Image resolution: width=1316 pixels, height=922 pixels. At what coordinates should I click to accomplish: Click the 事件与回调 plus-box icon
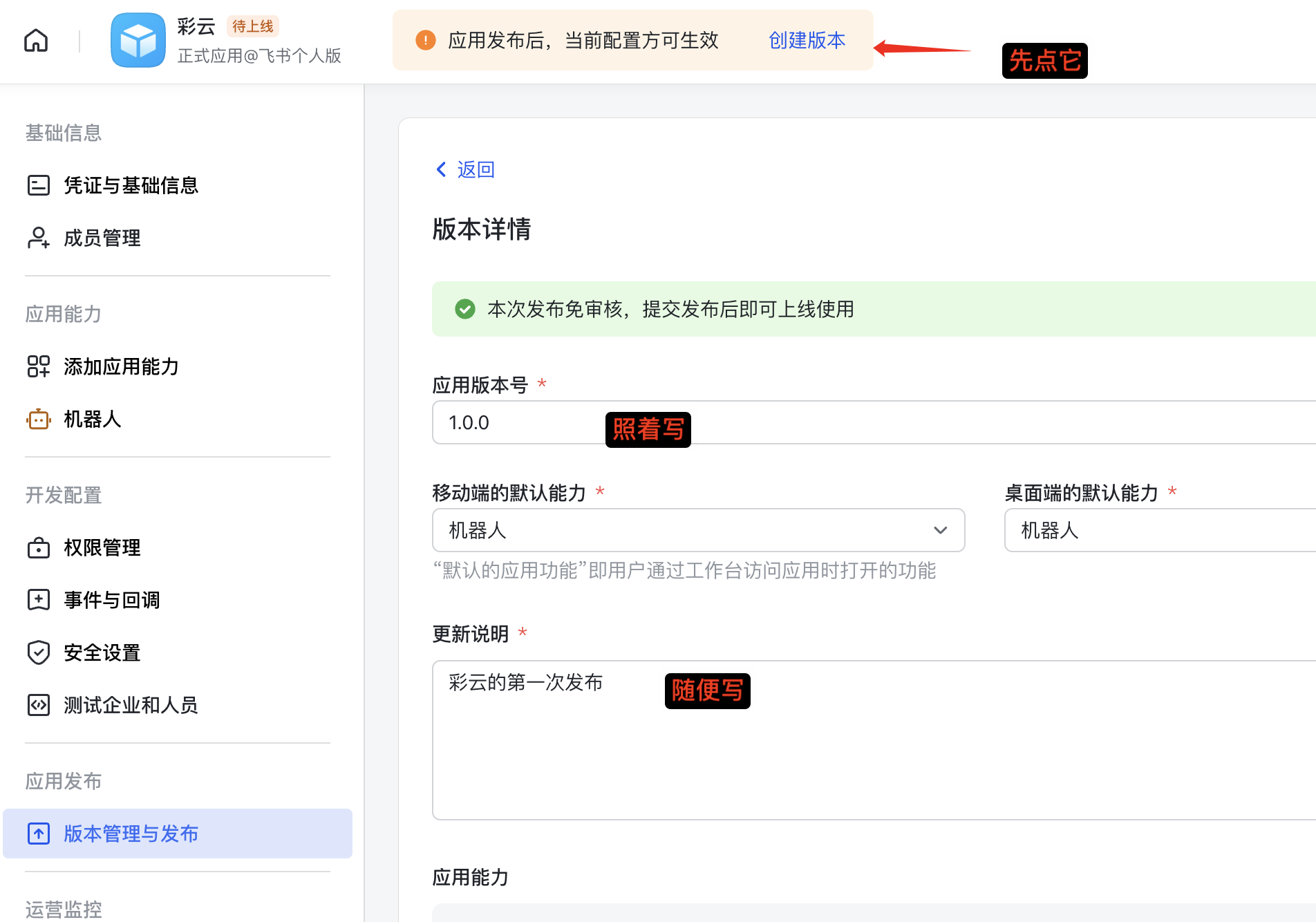coord(39,600)
